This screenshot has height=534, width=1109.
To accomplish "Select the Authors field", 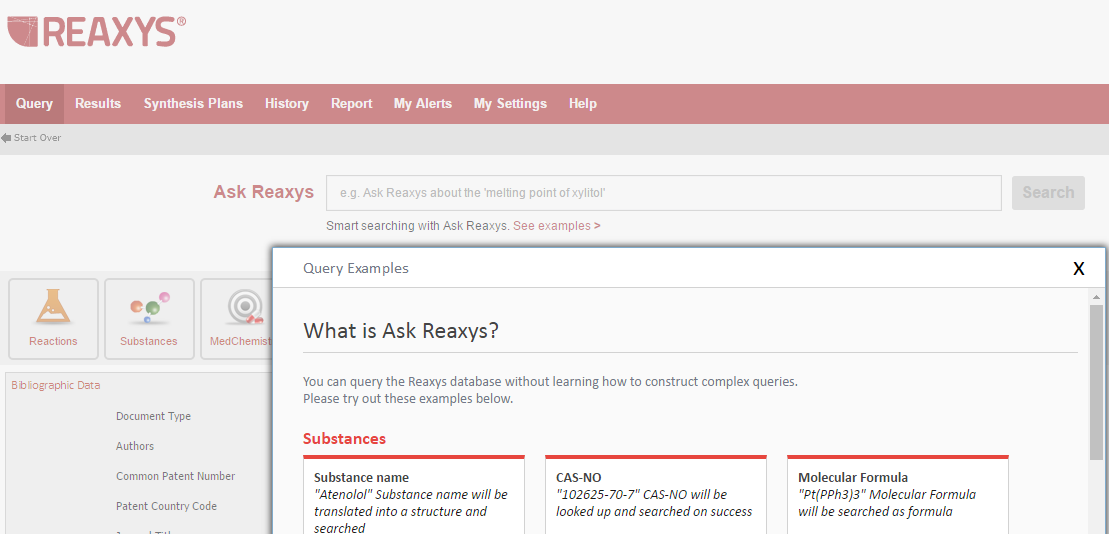I will (135, 446).
